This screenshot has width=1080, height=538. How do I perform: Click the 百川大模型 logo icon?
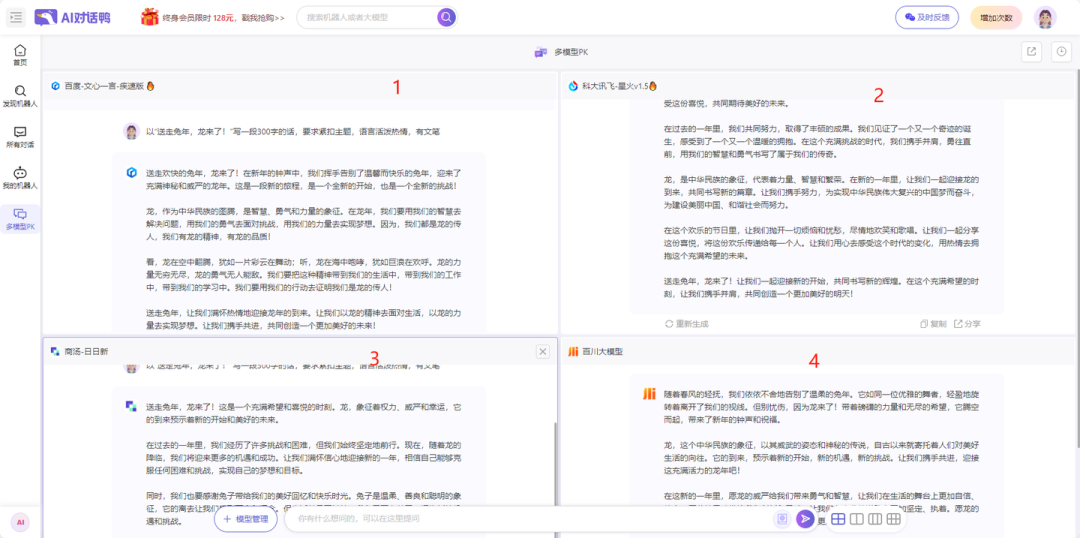(x=573, y=351)
